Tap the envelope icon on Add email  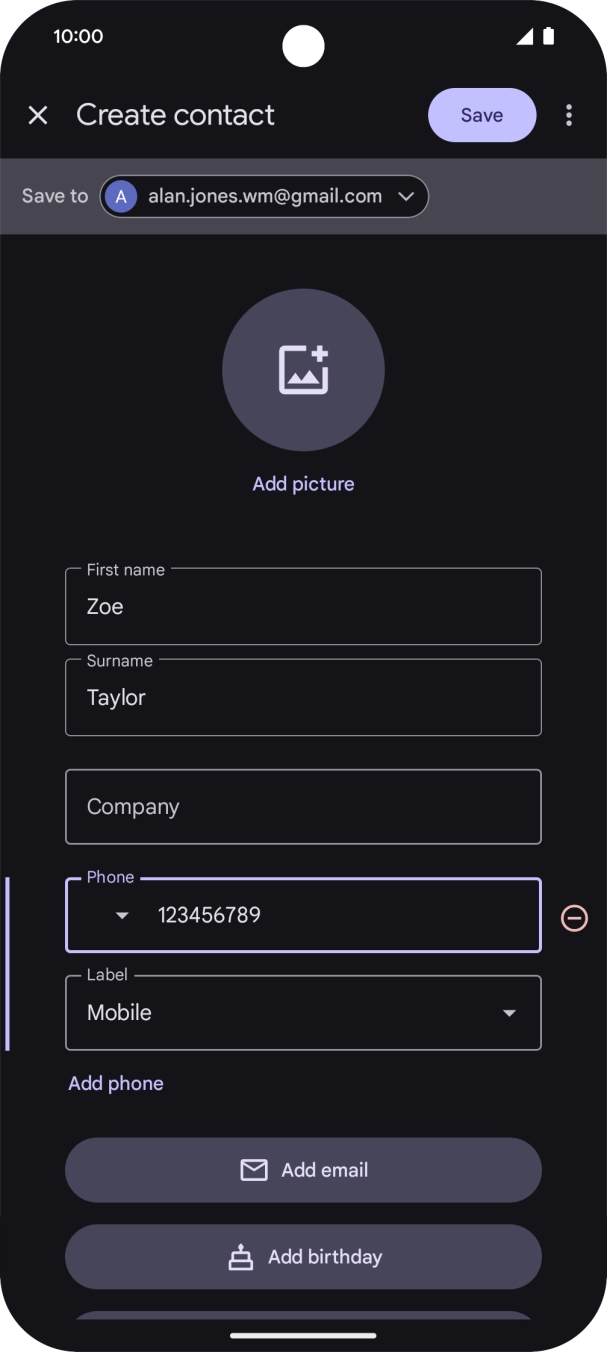(x=254, y=1170)
